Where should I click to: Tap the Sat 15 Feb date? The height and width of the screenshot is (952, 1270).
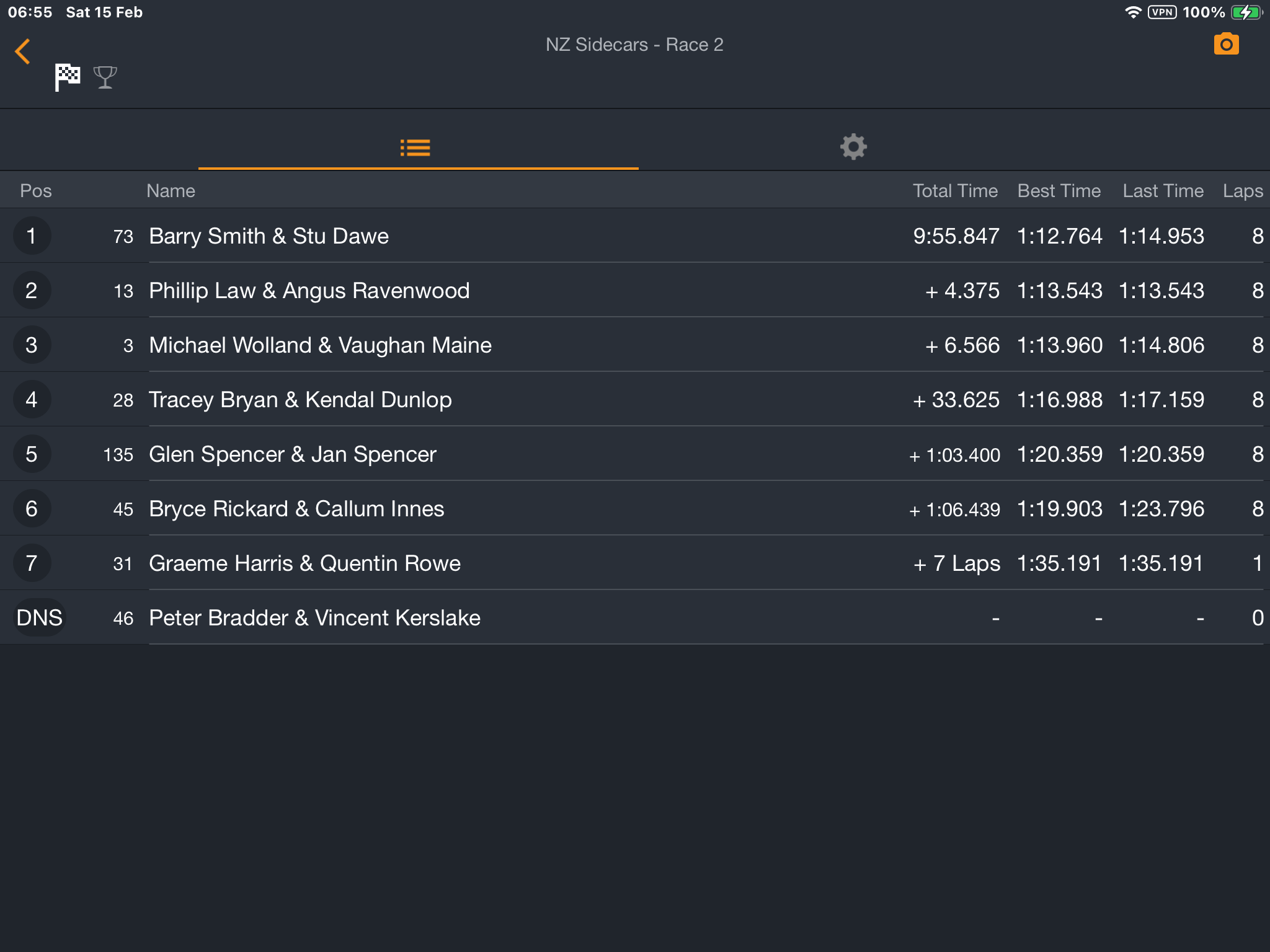click(104, 12)
